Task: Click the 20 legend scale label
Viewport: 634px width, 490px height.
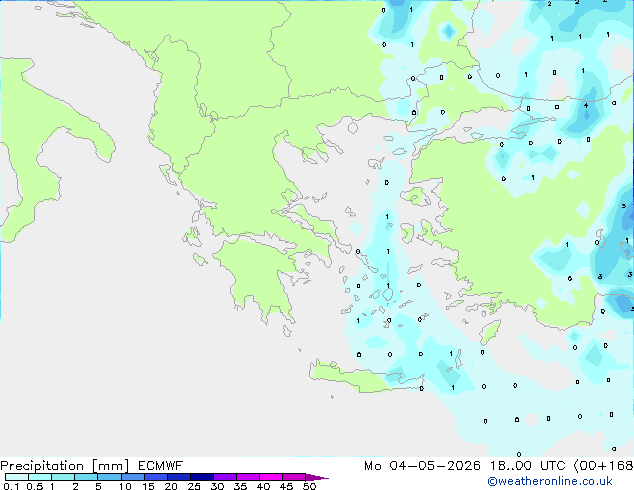Action: pyautogui.click(x=171, y=486)
